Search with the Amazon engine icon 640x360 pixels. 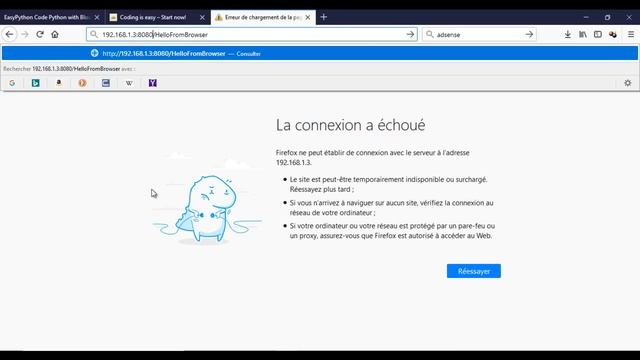pos(59,83)
